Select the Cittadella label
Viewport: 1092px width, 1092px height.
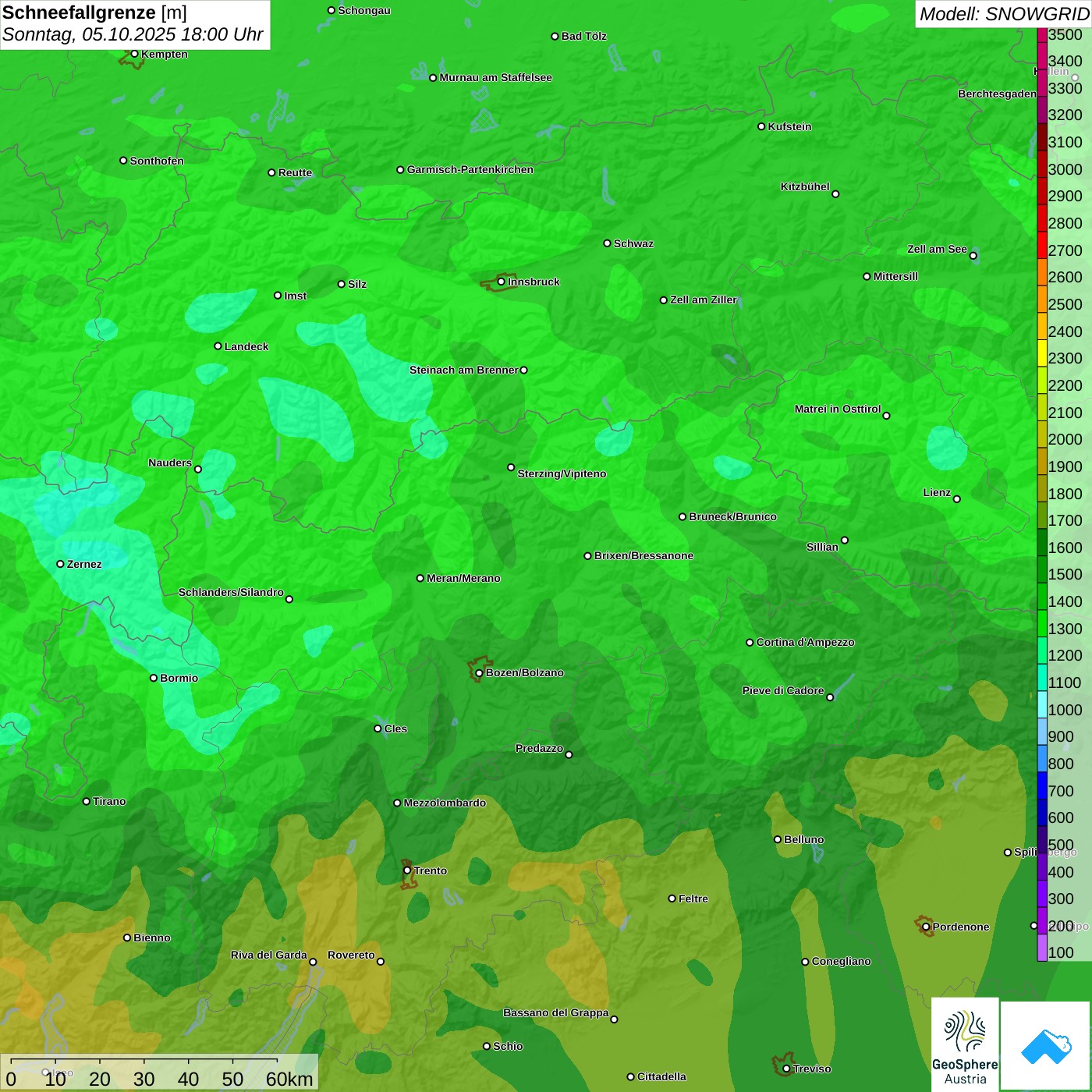(661, 1076)
